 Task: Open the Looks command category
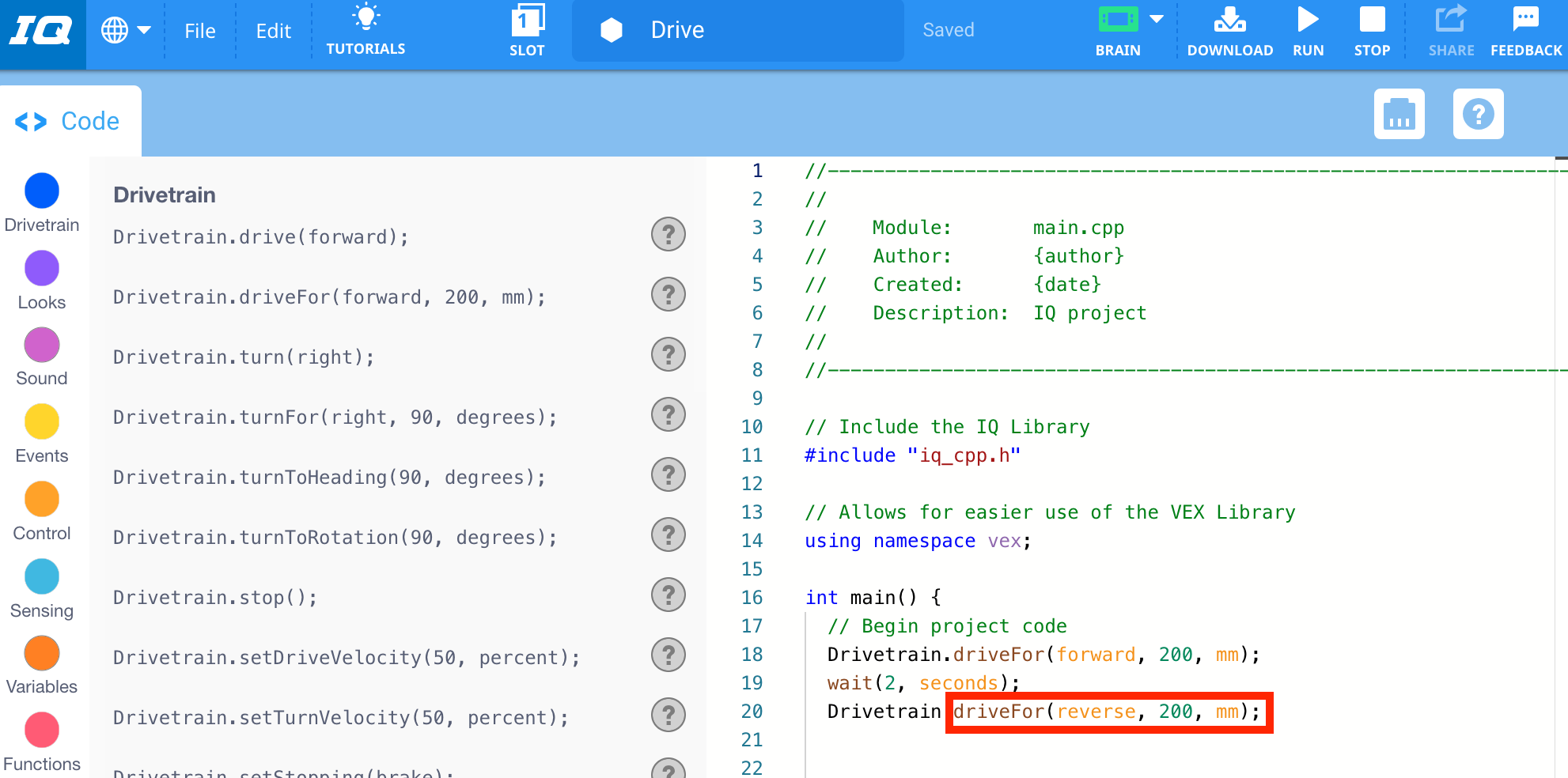[x=41, y=268]
